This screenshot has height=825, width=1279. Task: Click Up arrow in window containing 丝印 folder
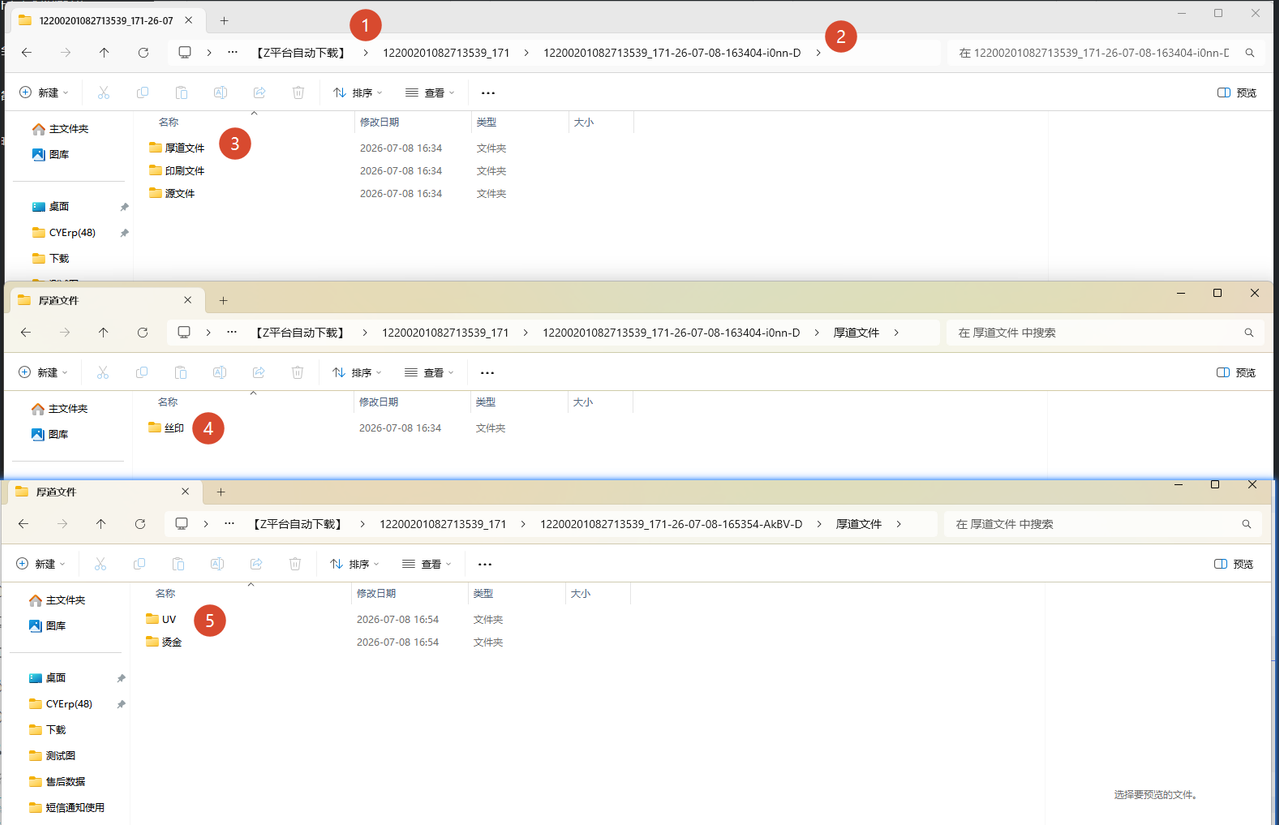click(103, 332)
